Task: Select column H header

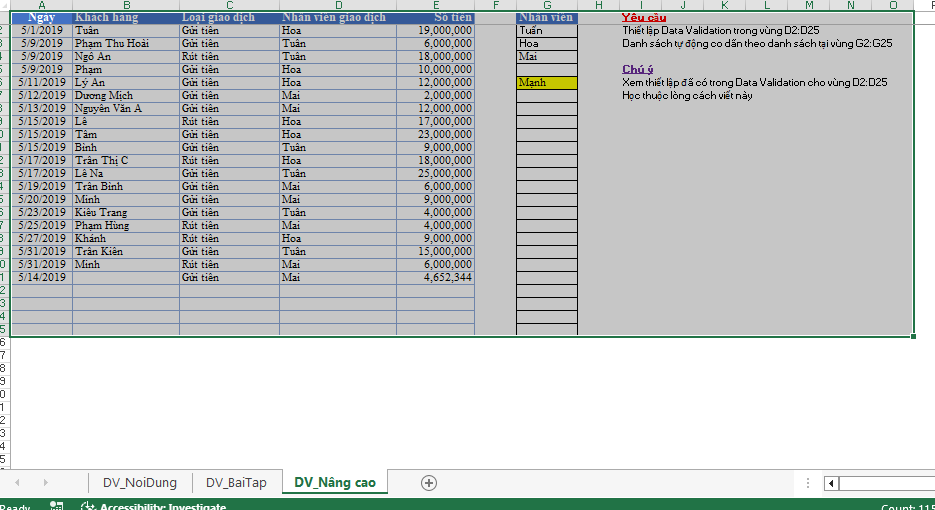Action: 599,5
